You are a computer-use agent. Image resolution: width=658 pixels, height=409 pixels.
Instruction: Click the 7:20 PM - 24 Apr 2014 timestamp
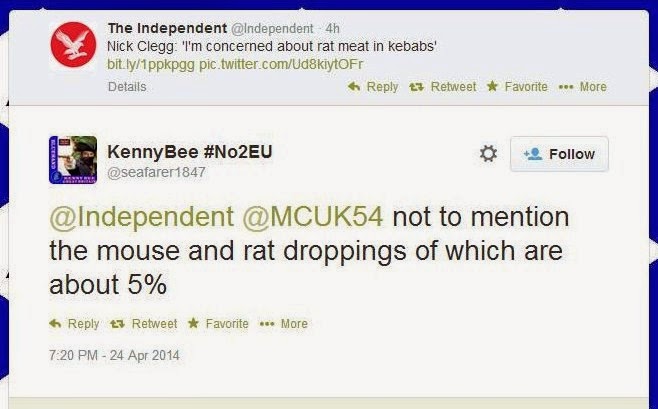click(114, 355)
